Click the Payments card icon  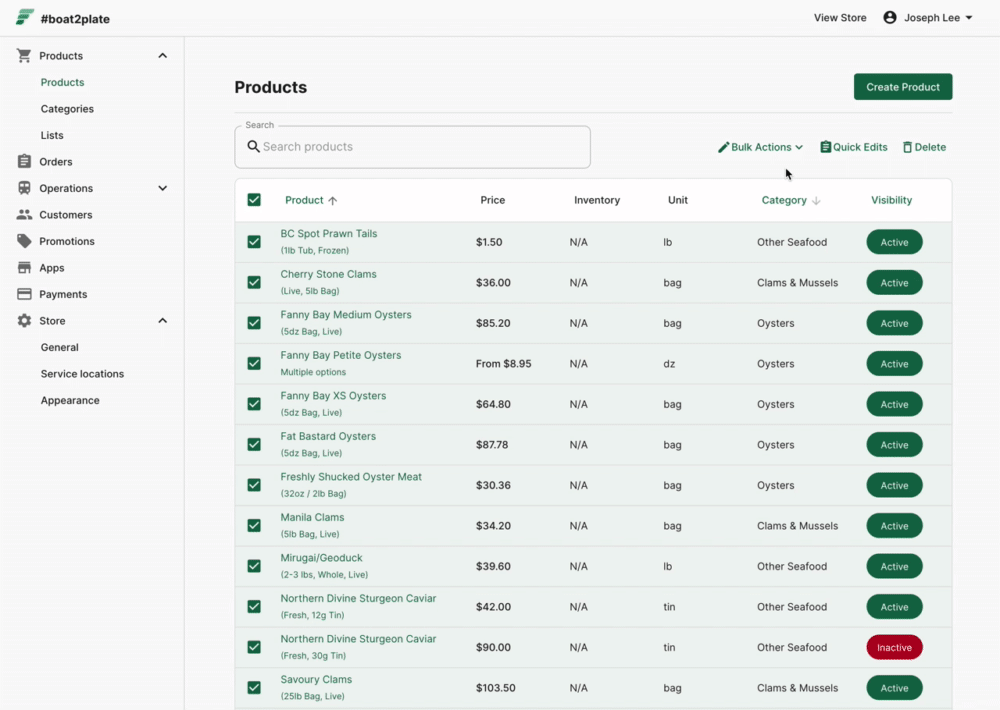[x=24, y=294]
